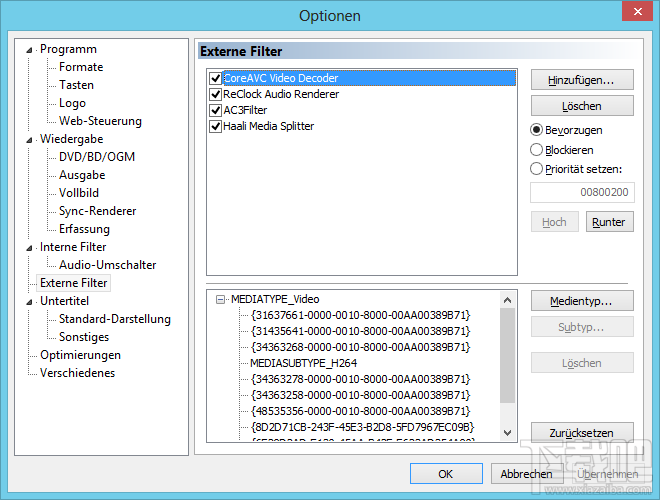Select GUID {48535356-0000-0010-8000-00AA00389B71}
This screenshot has height=500, width=660.
coord(360,411)
